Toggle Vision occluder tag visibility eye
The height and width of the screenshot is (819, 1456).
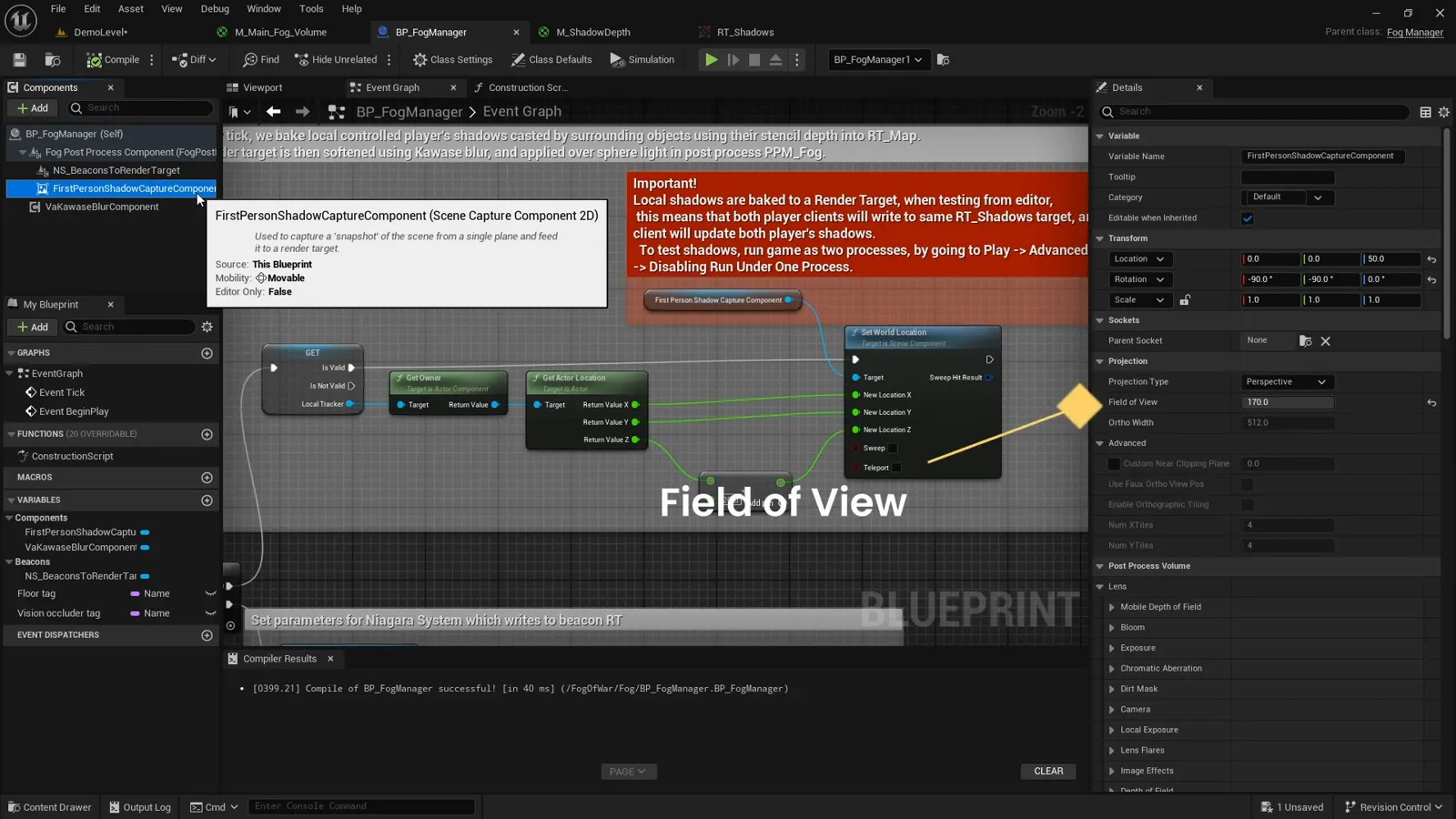coord(210,613)
